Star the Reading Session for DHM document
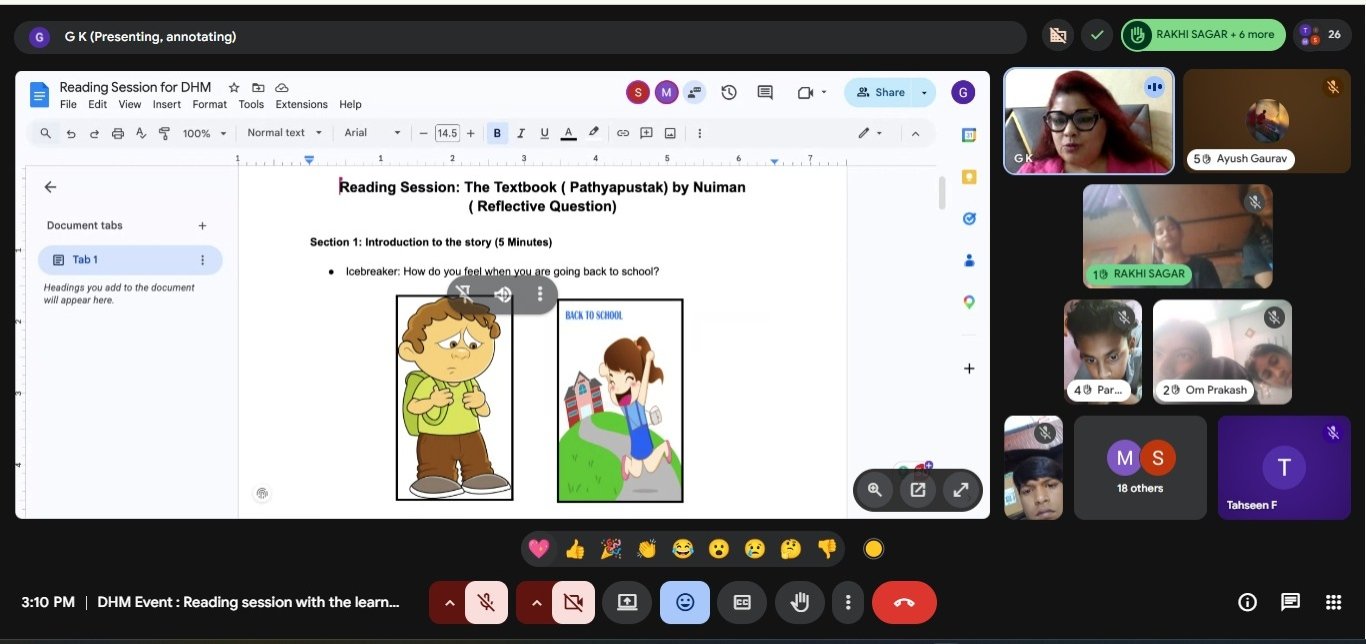 click(x=234, y=88)
